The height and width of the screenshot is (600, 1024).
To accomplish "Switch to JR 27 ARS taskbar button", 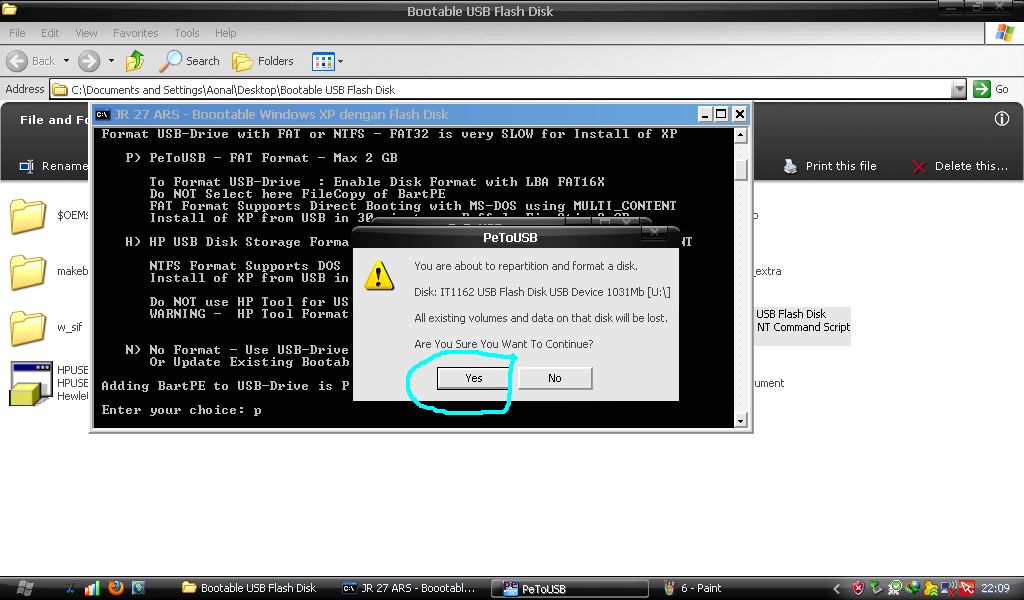I will coord(409,588).
